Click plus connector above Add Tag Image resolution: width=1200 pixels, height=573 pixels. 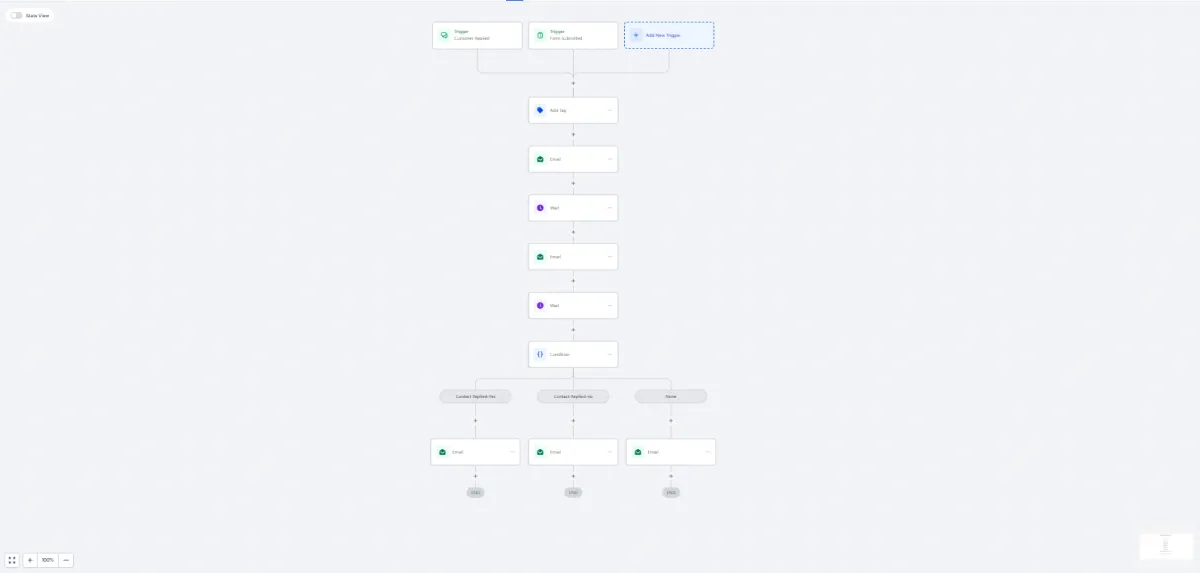point(573,84)
